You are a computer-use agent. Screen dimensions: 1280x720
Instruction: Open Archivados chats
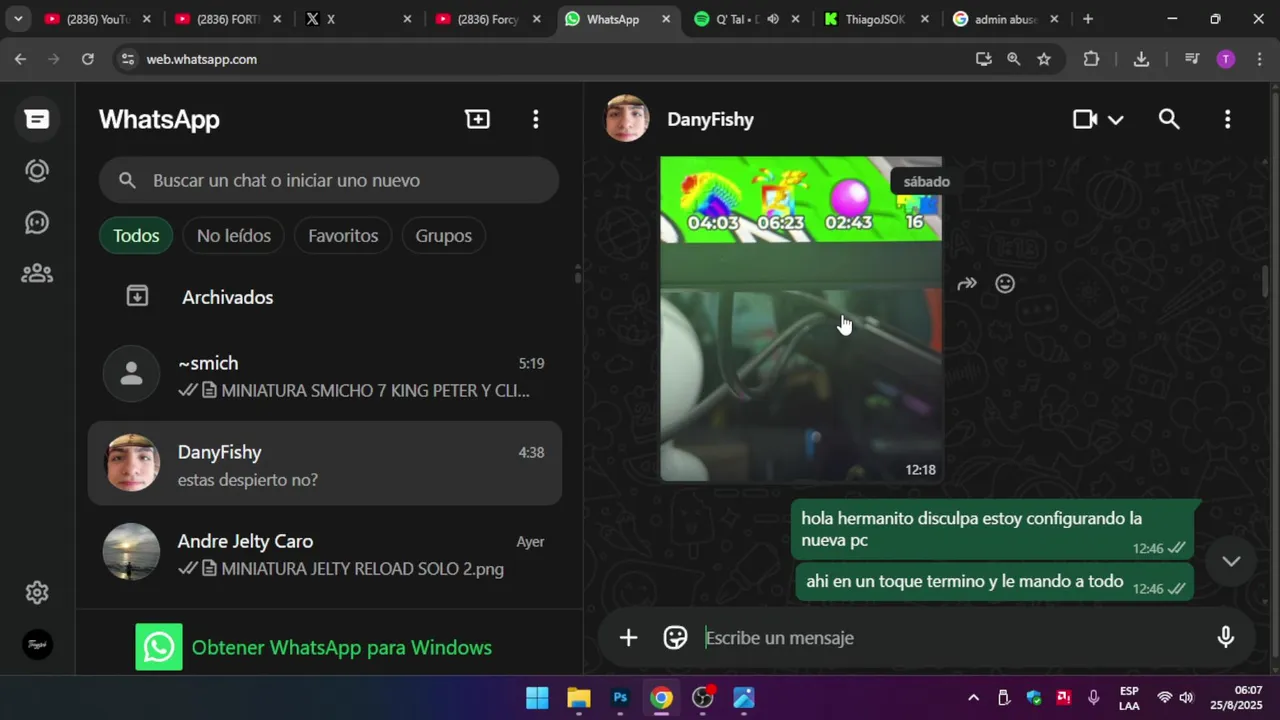tap(325, 297)
